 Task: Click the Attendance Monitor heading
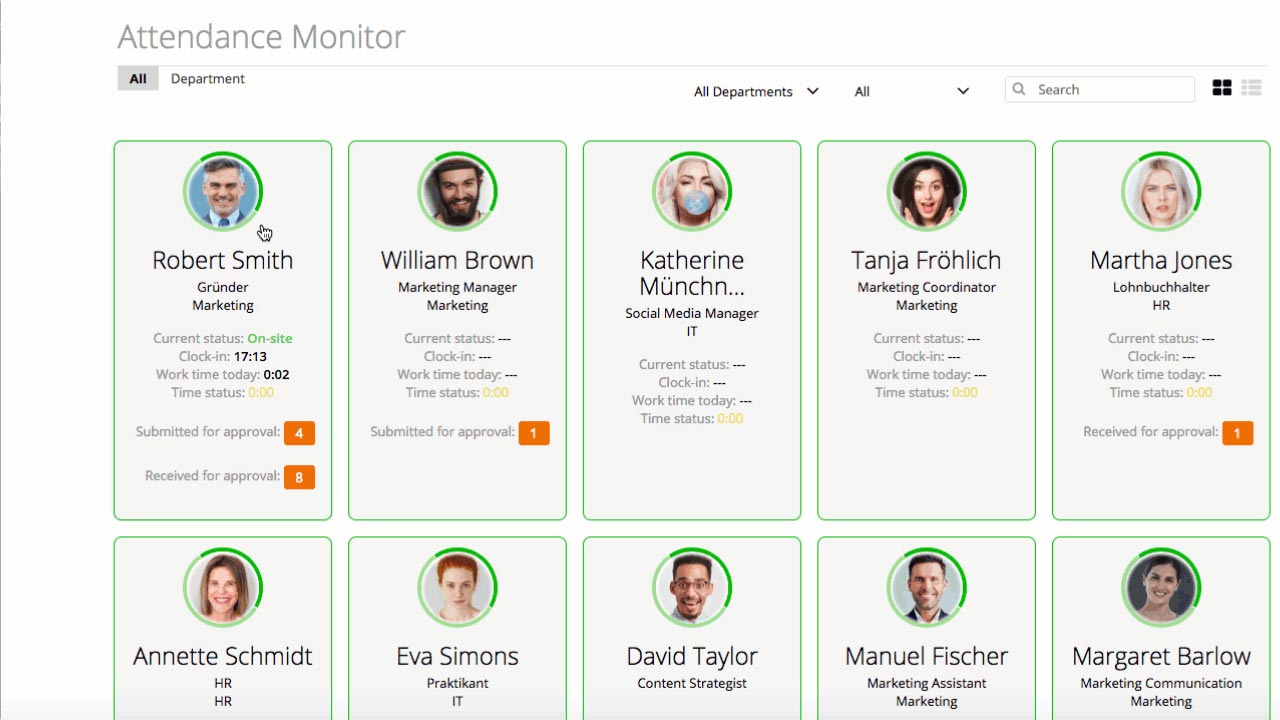(x=261, y=37)
